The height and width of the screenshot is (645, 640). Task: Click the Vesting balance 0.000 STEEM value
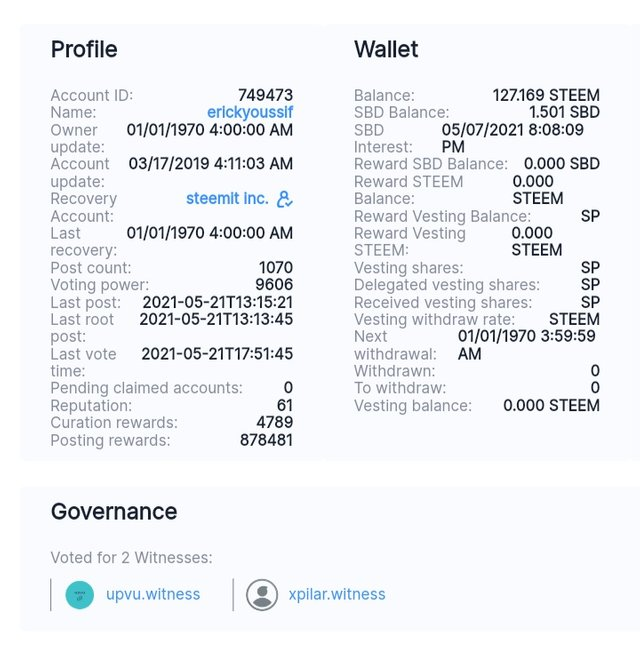tap(551, 406)
